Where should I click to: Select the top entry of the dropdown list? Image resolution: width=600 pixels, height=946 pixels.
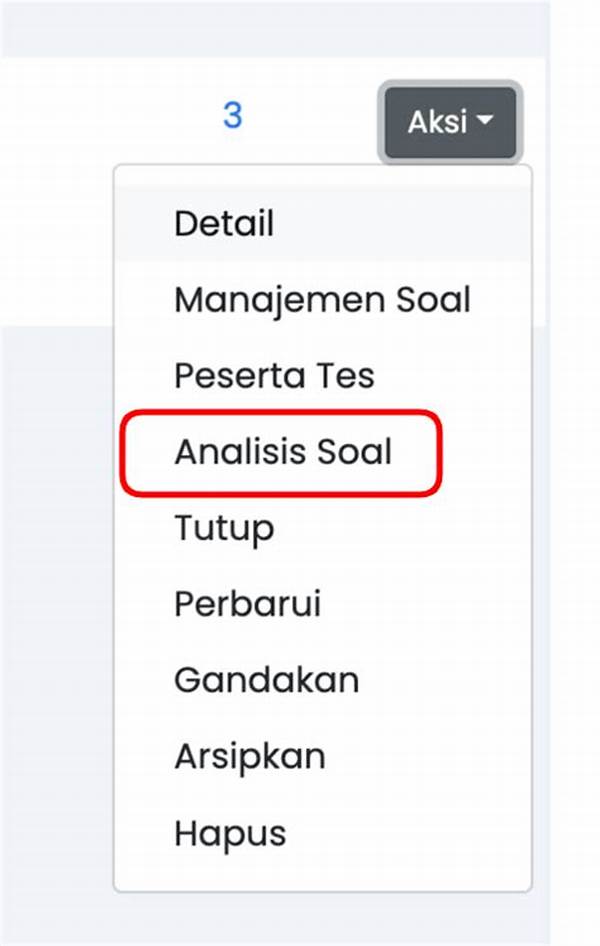tap(224, 223)
